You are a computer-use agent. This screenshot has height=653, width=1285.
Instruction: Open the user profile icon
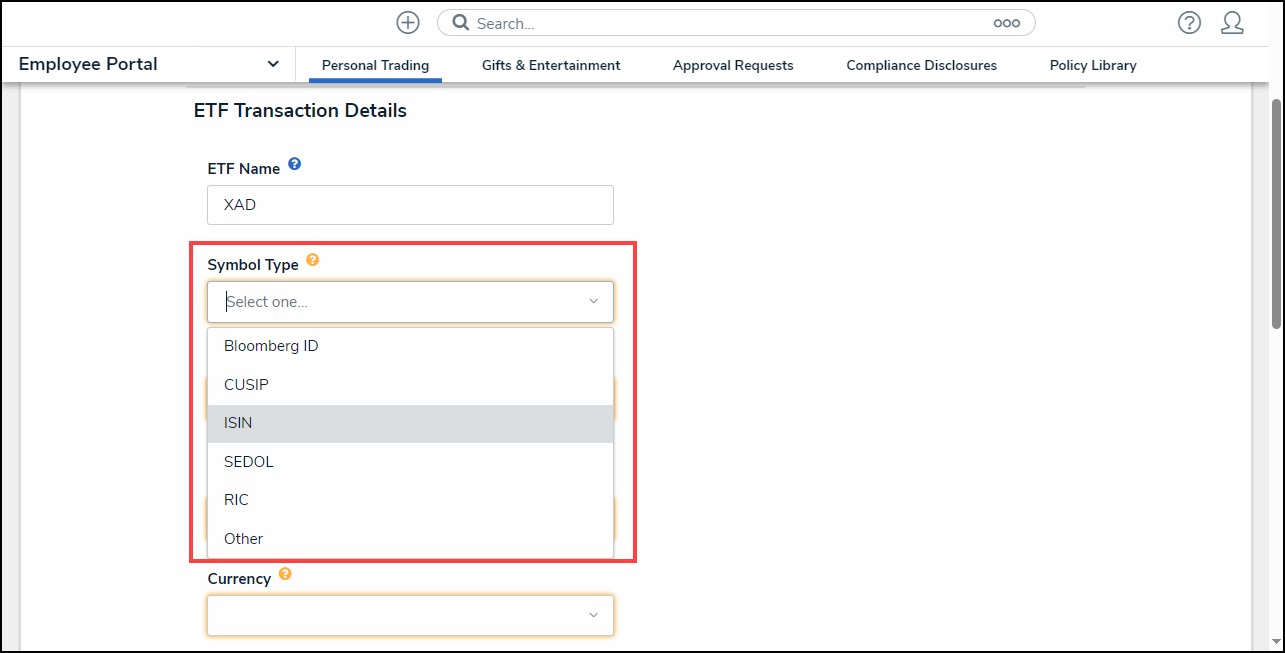click(x=1232, y=23)
